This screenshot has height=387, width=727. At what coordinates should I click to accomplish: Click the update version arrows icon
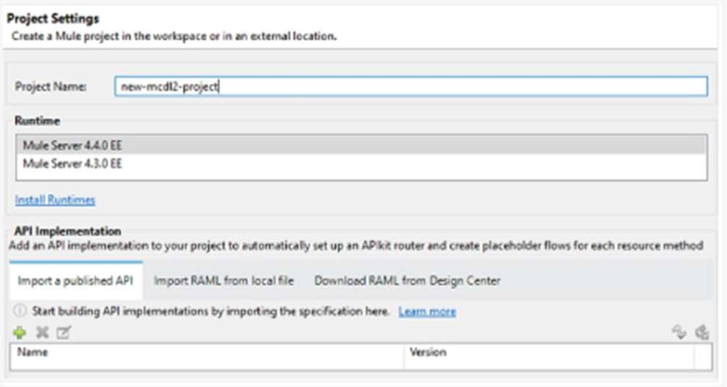(679, 332)
